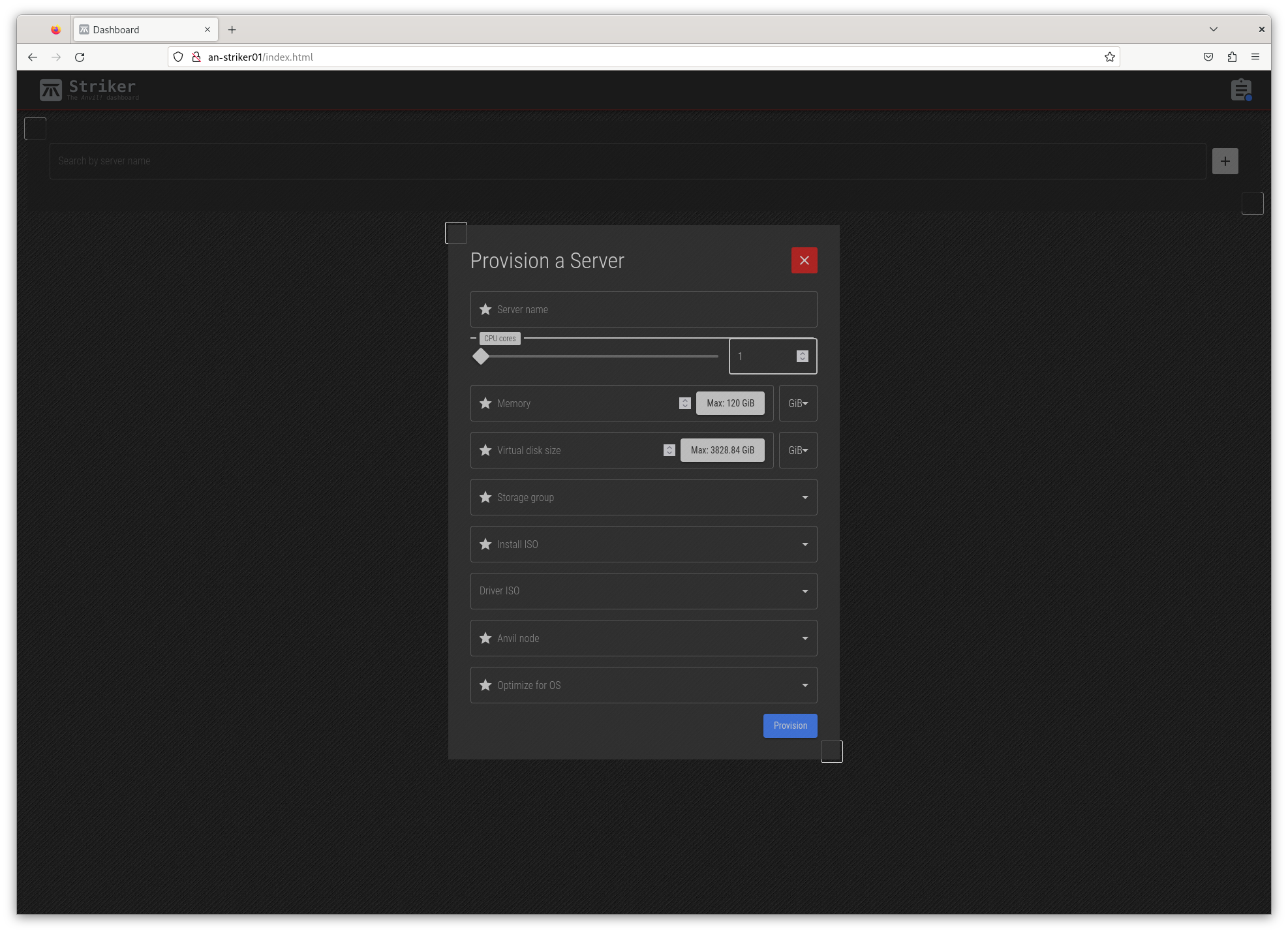Click the Striker dashboard logo
This screenshot has height=933, width=1288.
(x=88, y=89)
